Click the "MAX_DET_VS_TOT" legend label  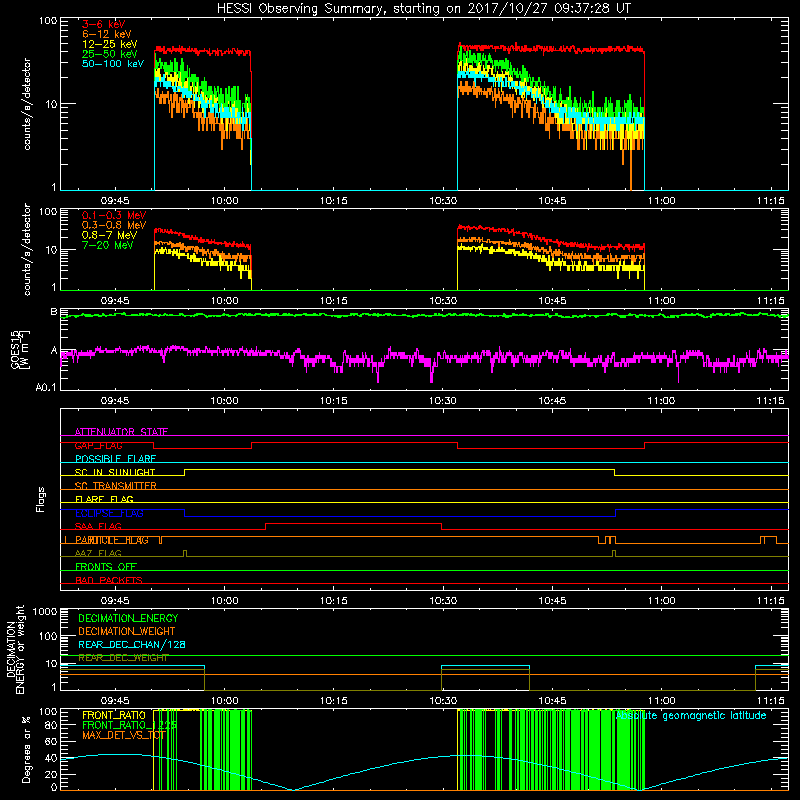pos(123,735)
